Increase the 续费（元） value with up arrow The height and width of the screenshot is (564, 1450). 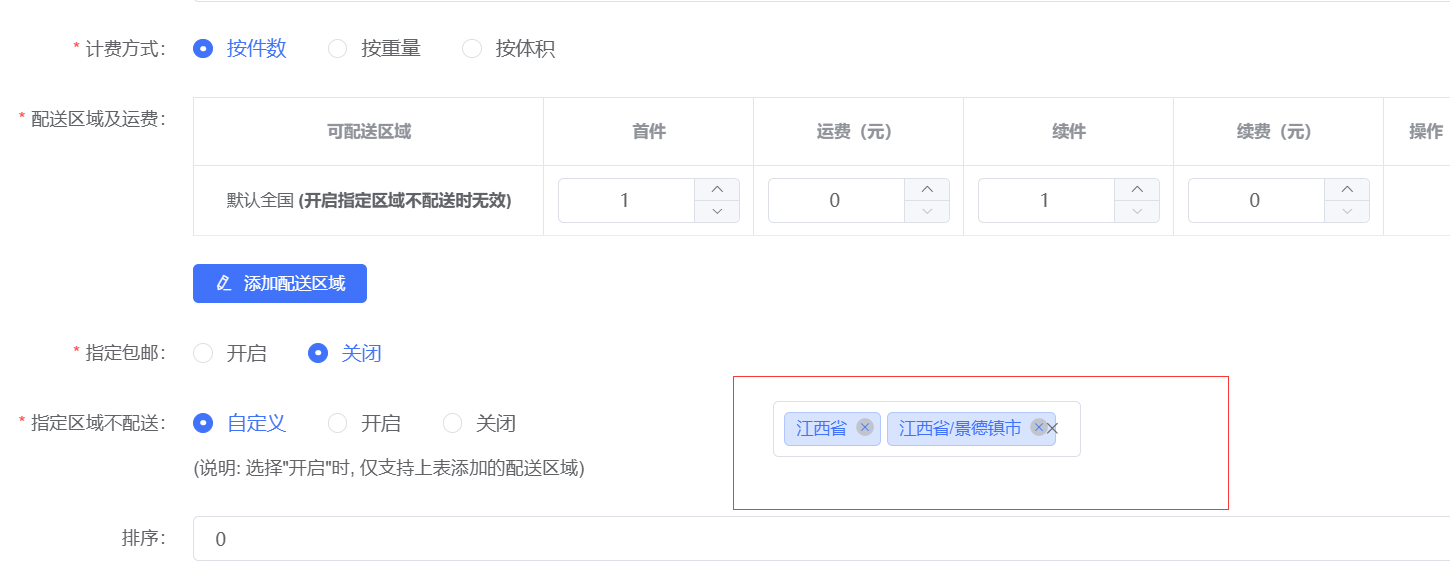[1347, 189]
